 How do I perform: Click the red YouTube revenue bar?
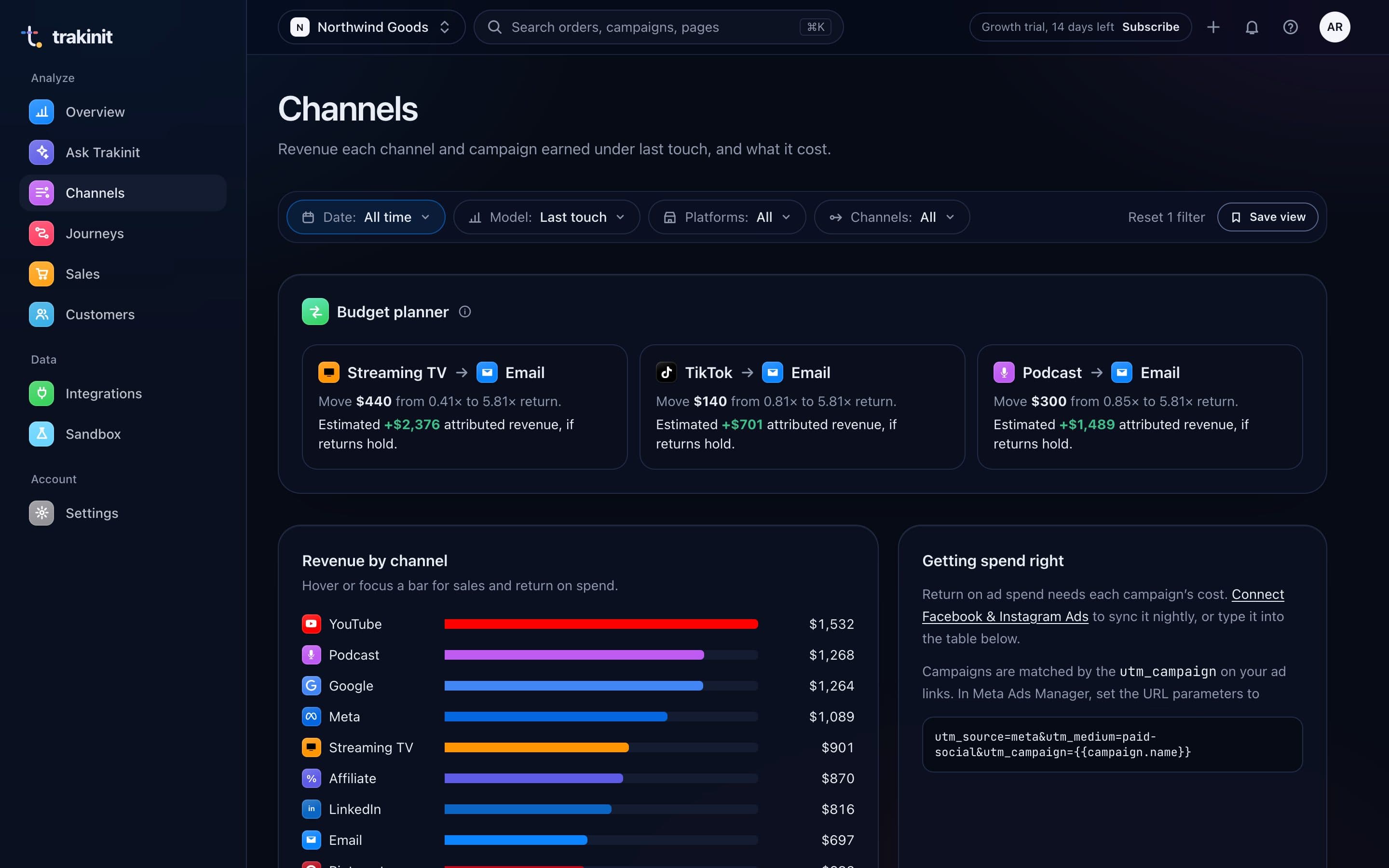601,624
